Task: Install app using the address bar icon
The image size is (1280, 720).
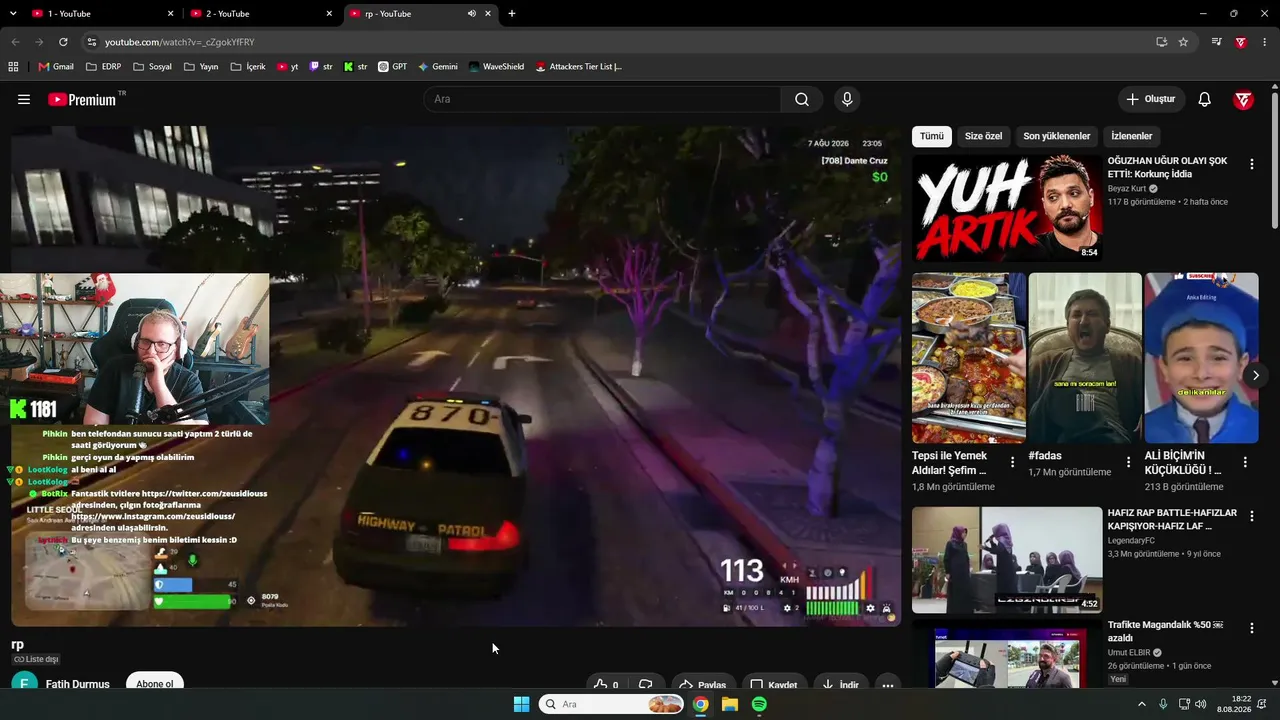Action: point(1161,42)
